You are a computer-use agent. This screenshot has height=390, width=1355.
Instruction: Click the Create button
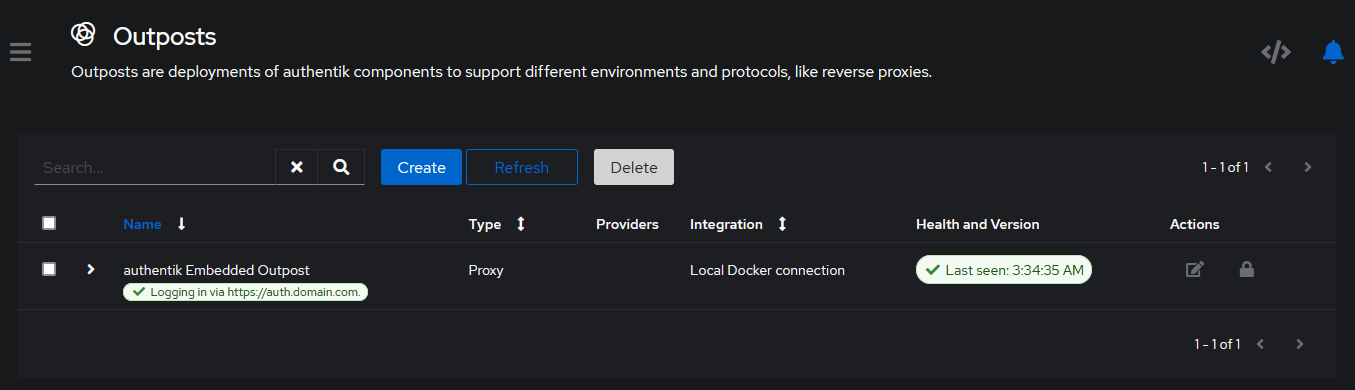point(421,167)
